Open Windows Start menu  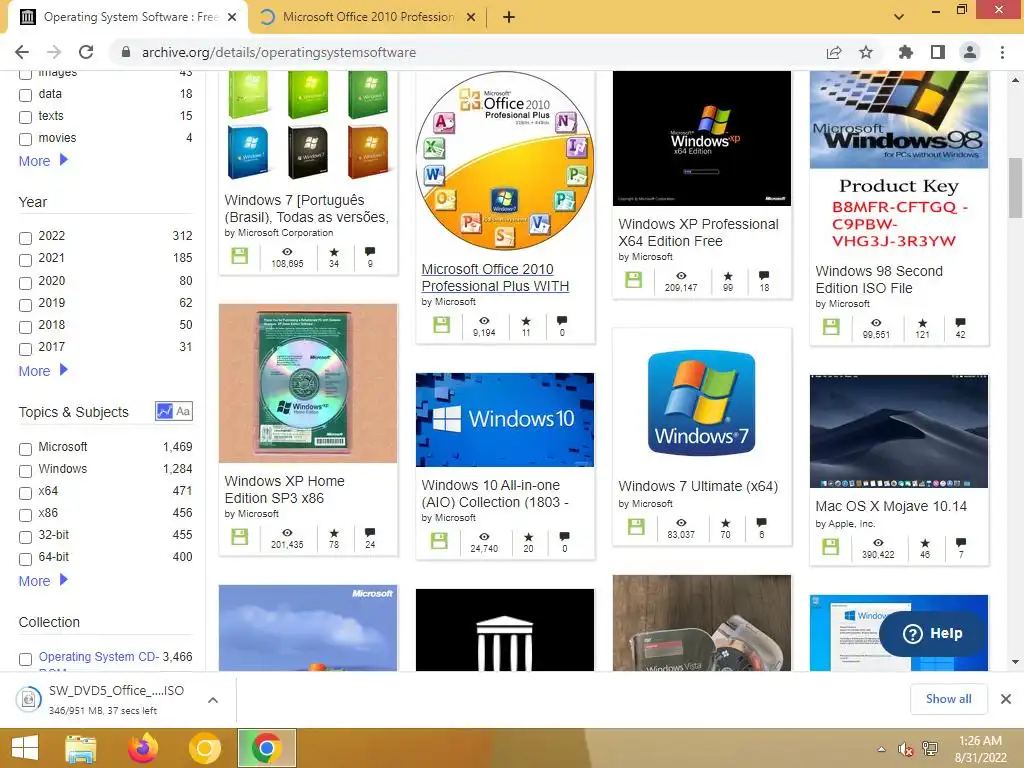click(25, 748)
